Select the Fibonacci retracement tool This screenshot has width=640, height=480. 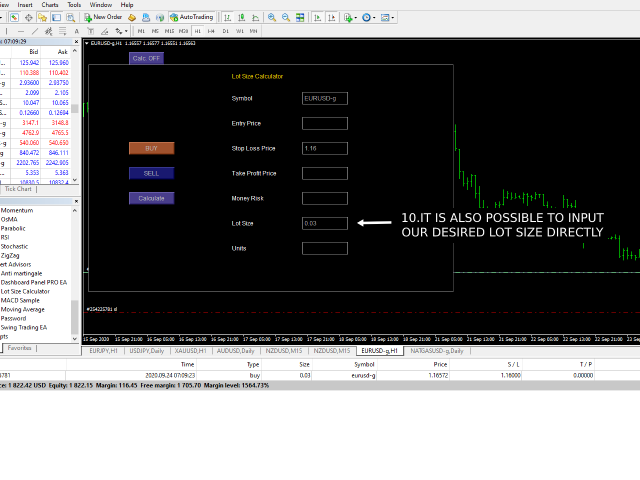tap(62, 31)
